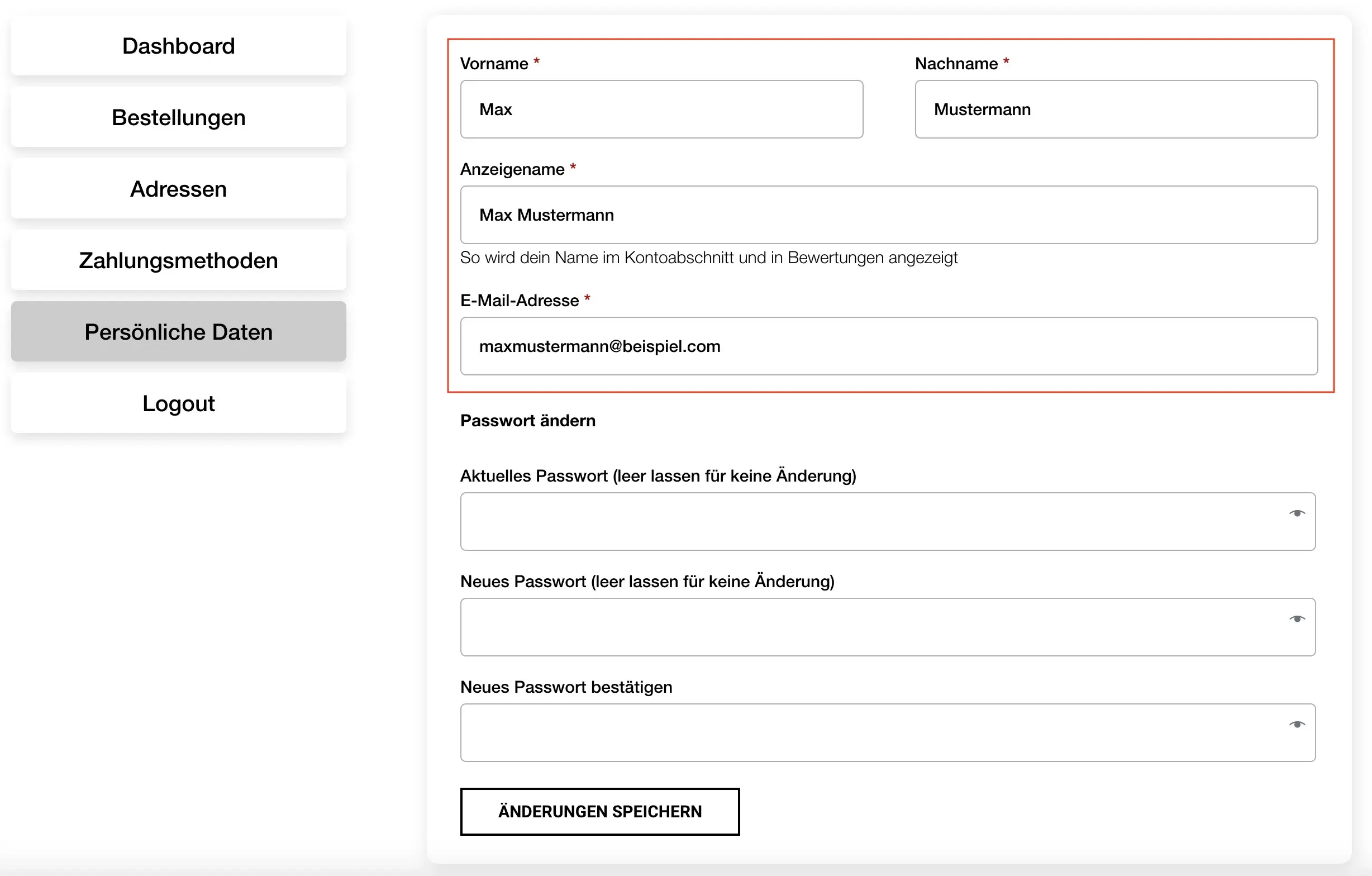Focus the Vorname input field
Screen dimensions: 1372x876
click(661, 109)
